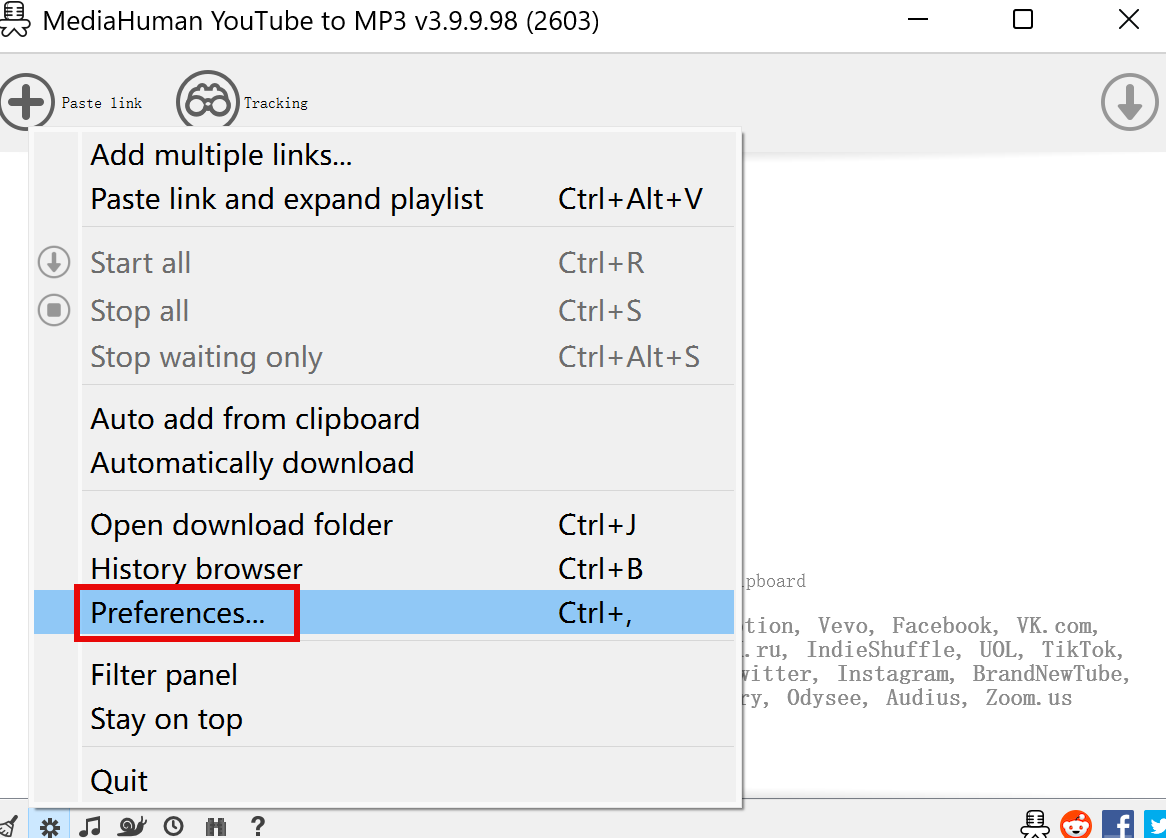This screenshot has height=838, width=1166.
Task: Click the small binoculars icon in bottom bar
Action: tap(215, 826)
